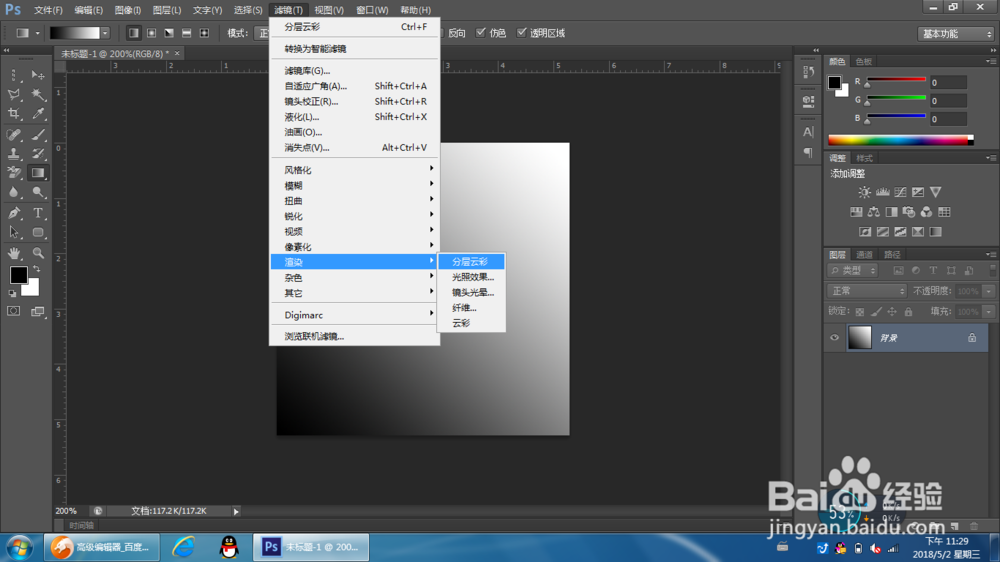The height and width of the screenshot is (562, 1000).
Task: Click 浏览联机滤镜 menu entry
Action: 355,336
